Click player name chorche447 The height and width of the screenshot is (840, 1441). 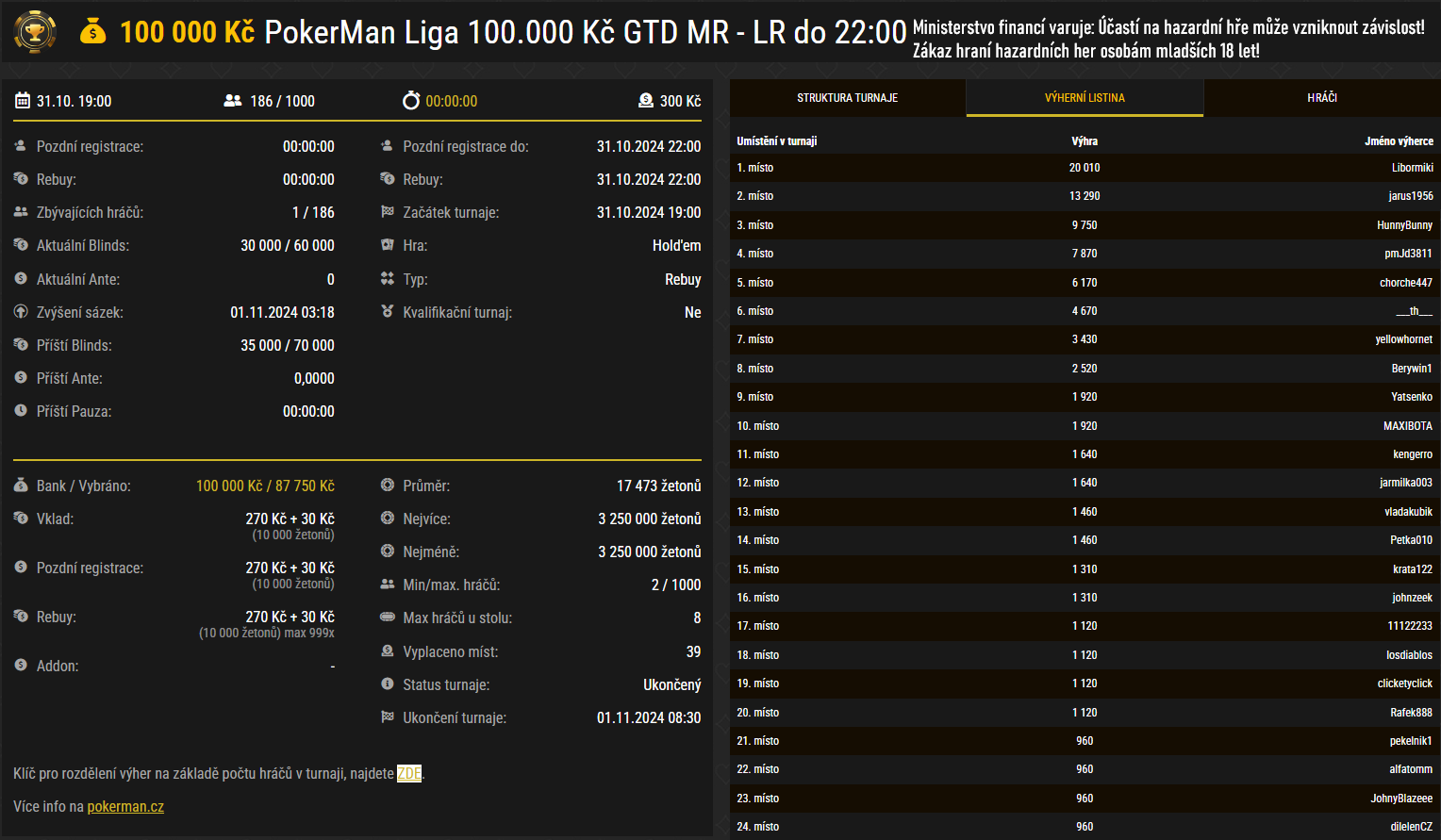pos(1406,283)
